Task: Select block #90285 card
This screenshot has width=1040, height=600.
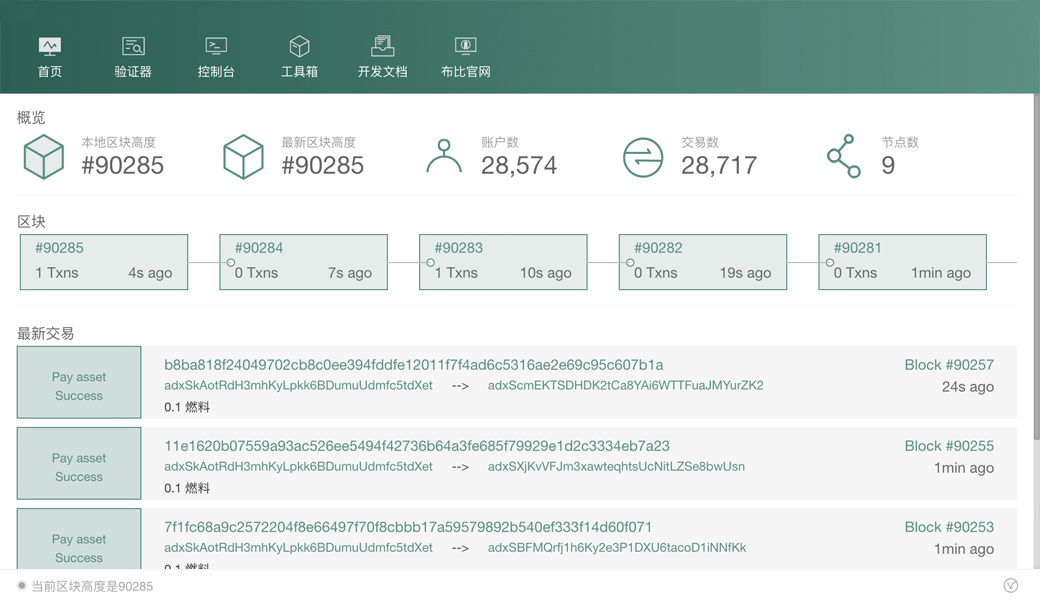Action: 104,262
